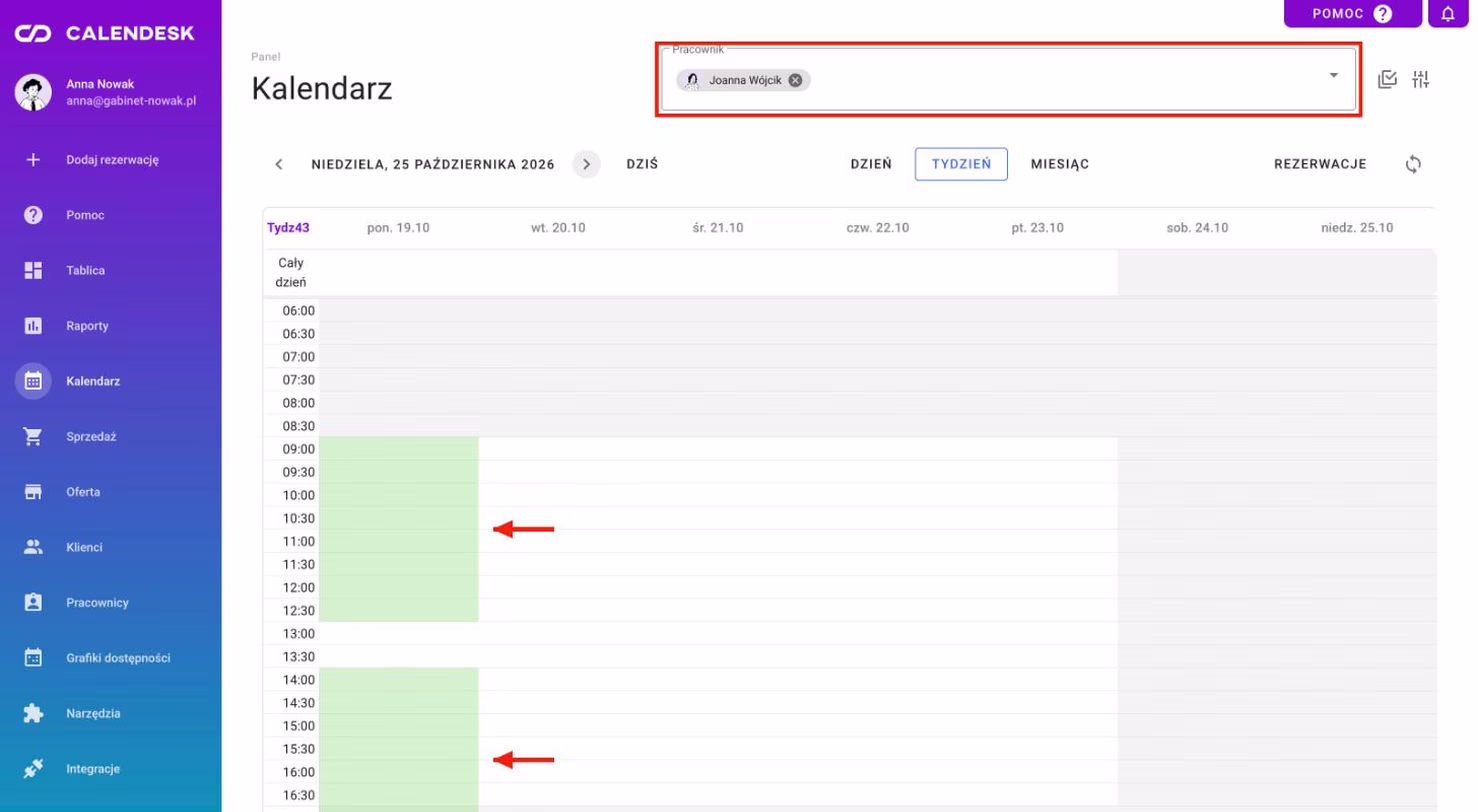Viewport: 1478px width, 812px height.
Task: Switch to Dzień view
Action: [871, 165]
